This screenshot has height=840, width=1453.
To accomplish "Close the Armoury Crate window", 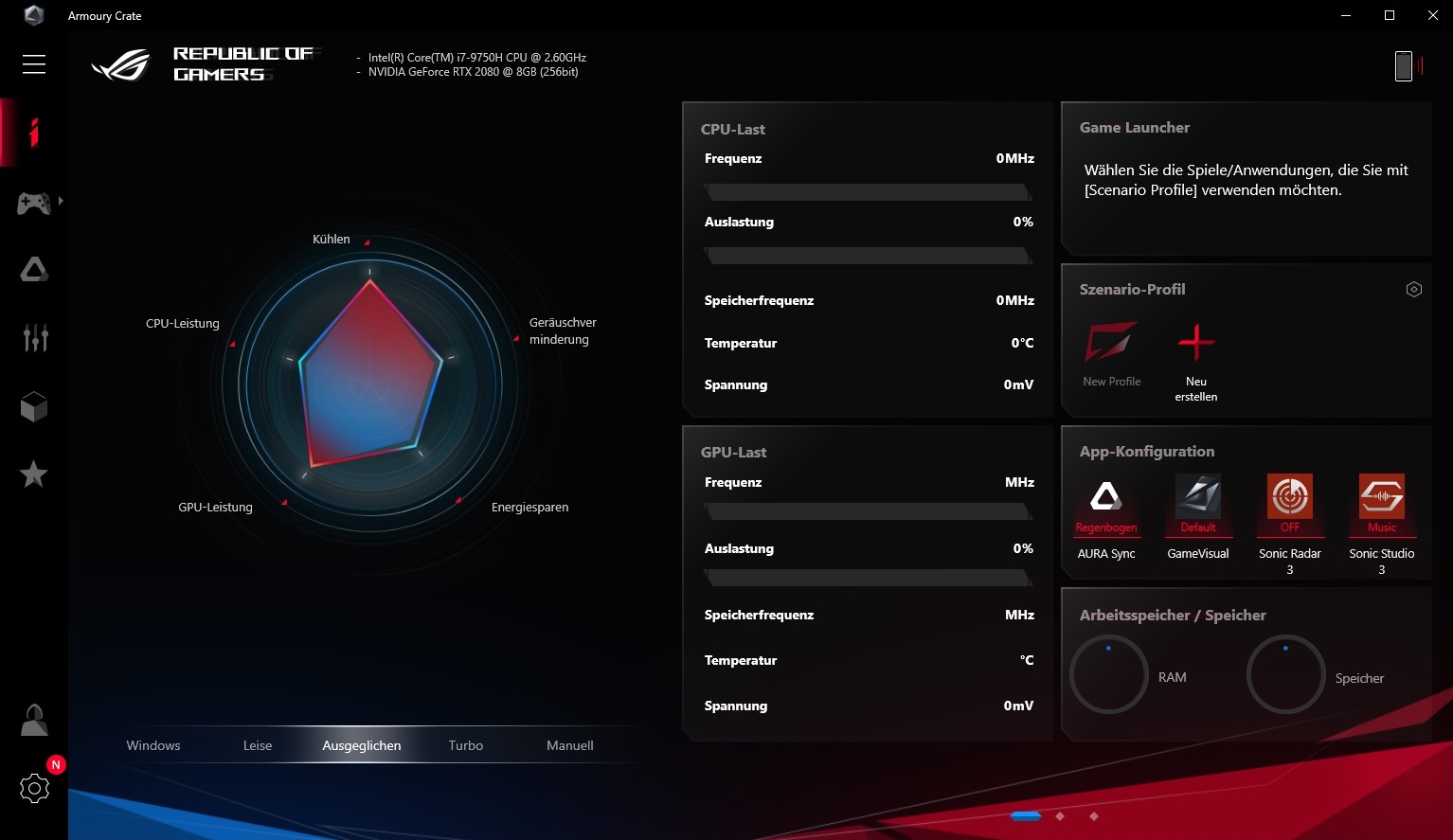I will pyautogui.click(x=1432, y=15).
